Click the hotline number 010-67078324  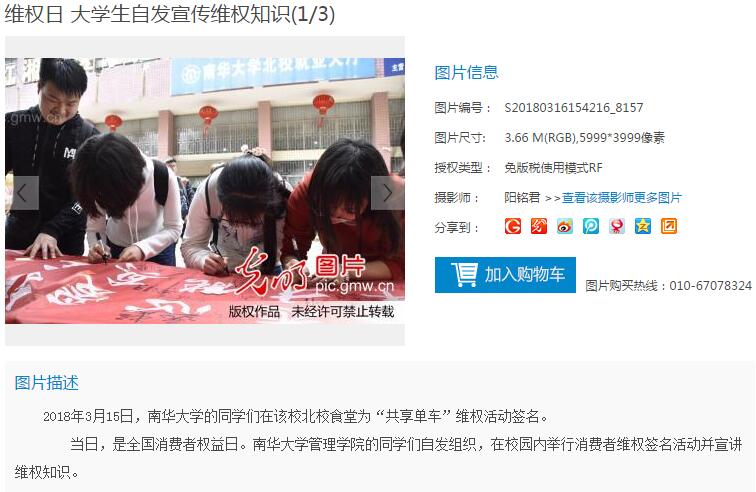click(x=711, y=286)
